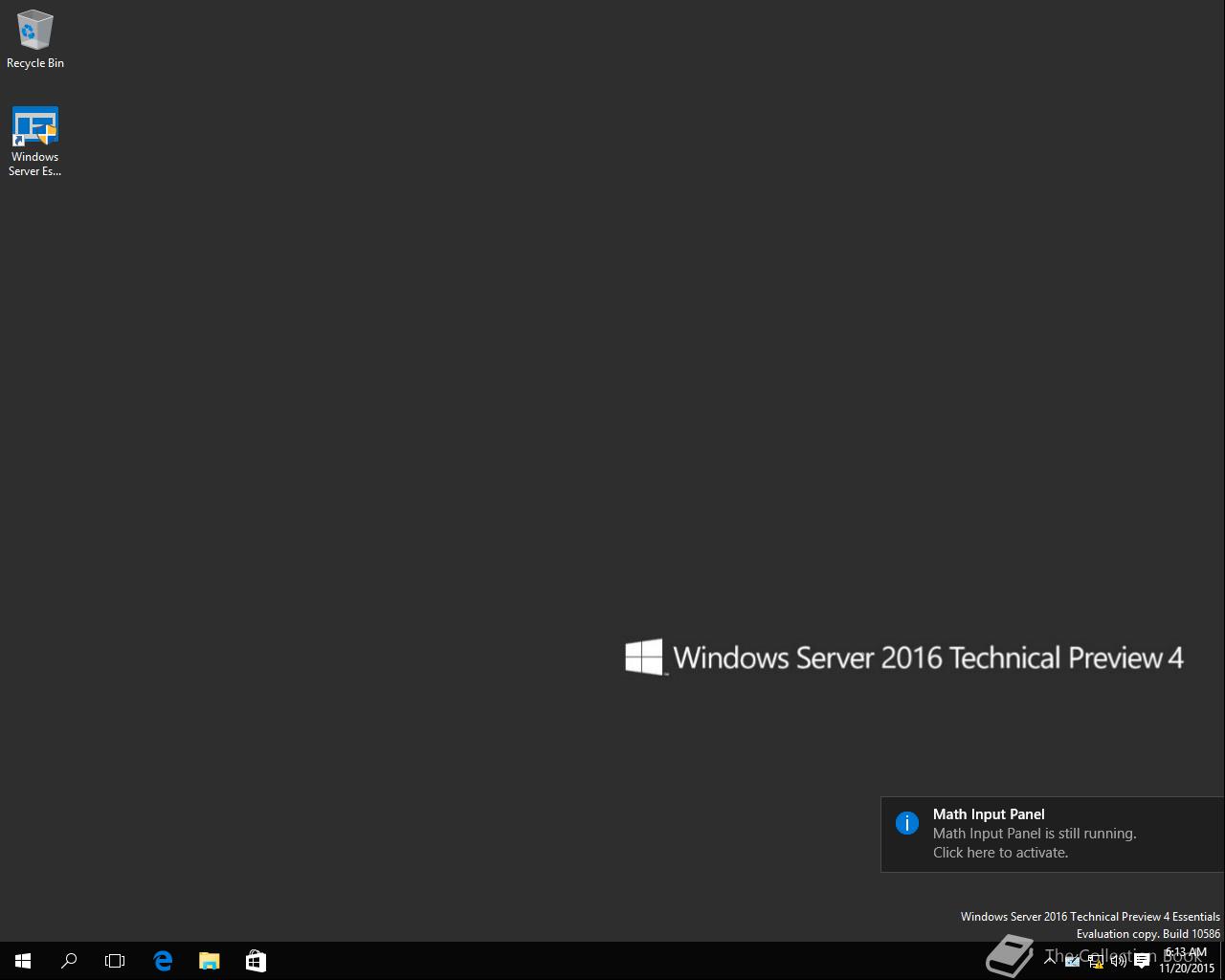Image resolution: width=1225 pixels, height=980 pixels.
Task: Open the volume control tray icon
Action: tap(1119, 961)
